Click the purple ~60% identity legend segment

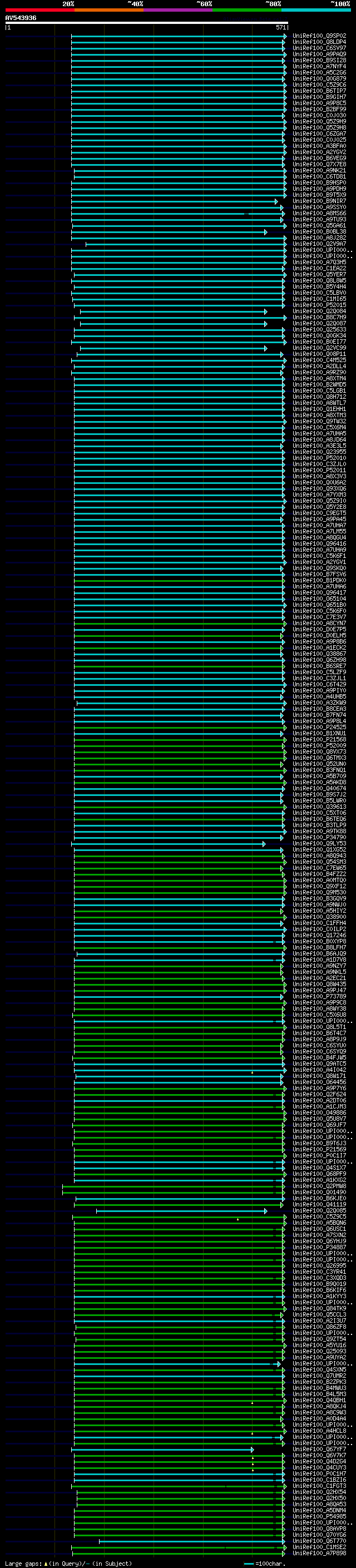(177, 10)
